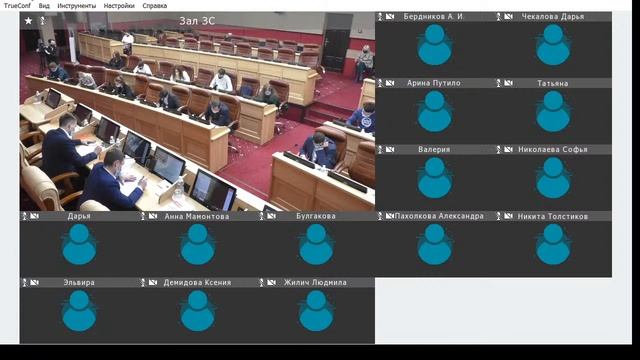
Task: Click the name label Бердников А. И.
Action: 434,17
